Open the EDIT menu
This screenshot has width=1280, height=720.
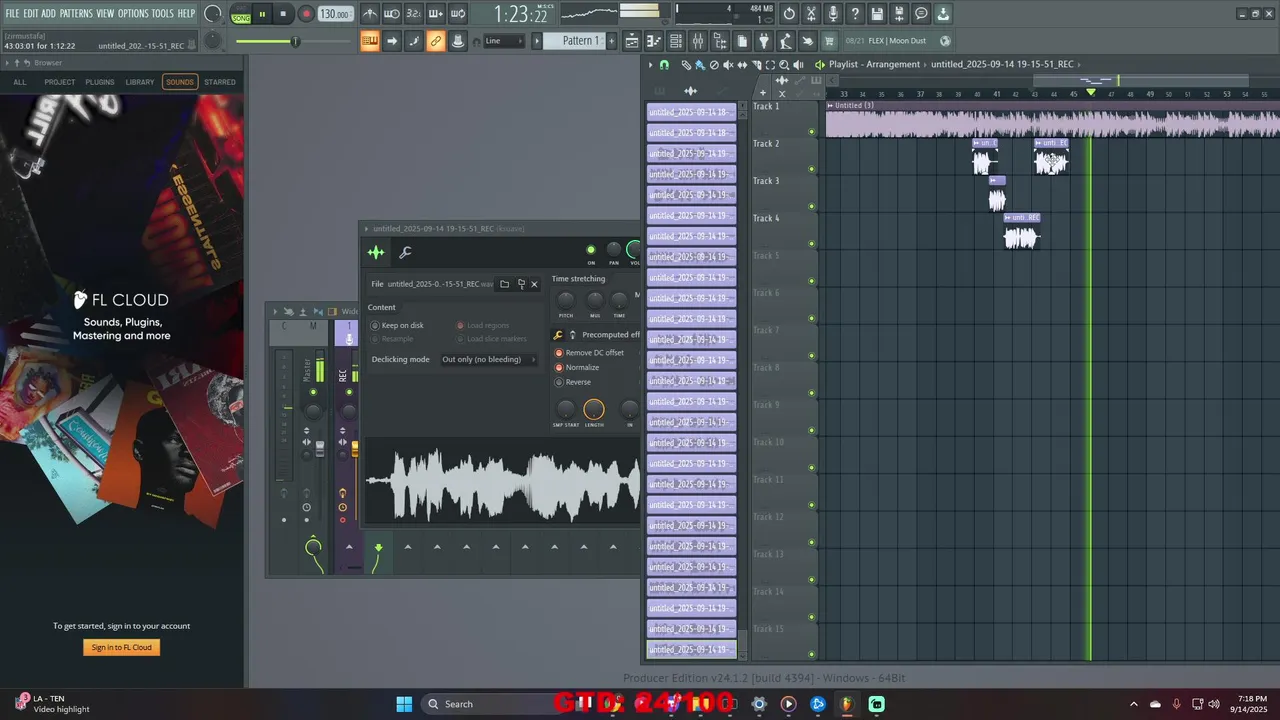click(31, 13)
